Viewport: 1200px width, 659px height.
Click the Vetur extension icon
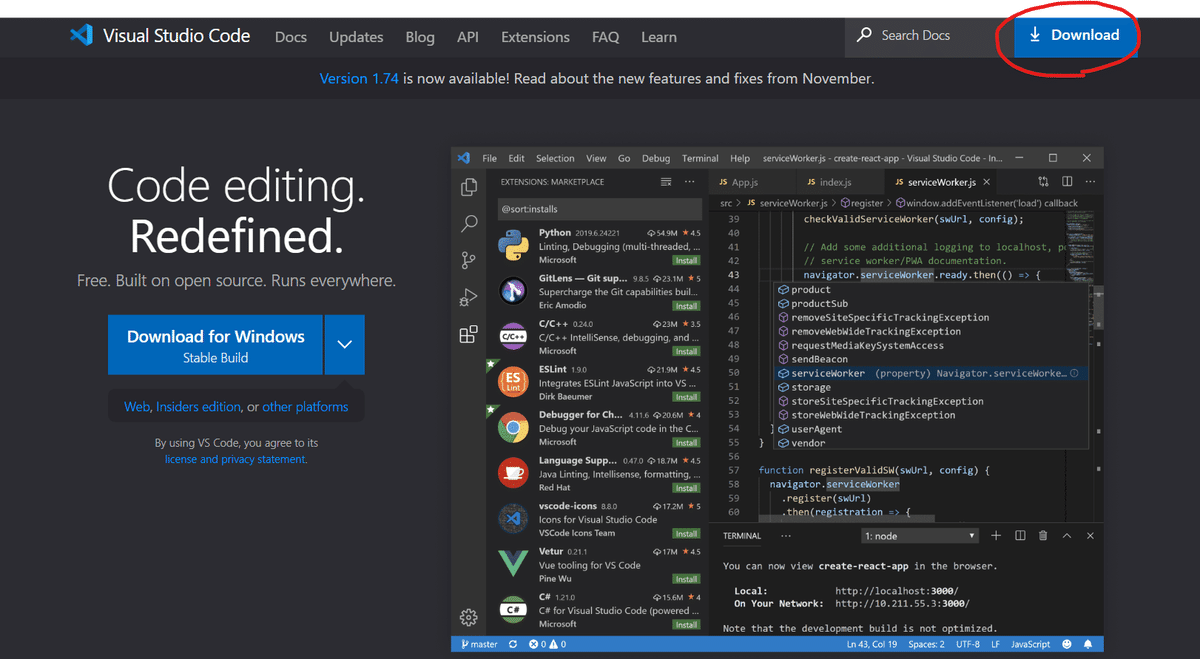tap(513, 563)
